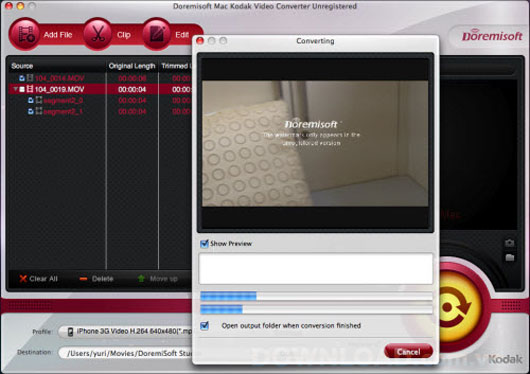Screen dimensions: 530x374
Task: Click the Delete minus icon
Action: pos(83,279)
